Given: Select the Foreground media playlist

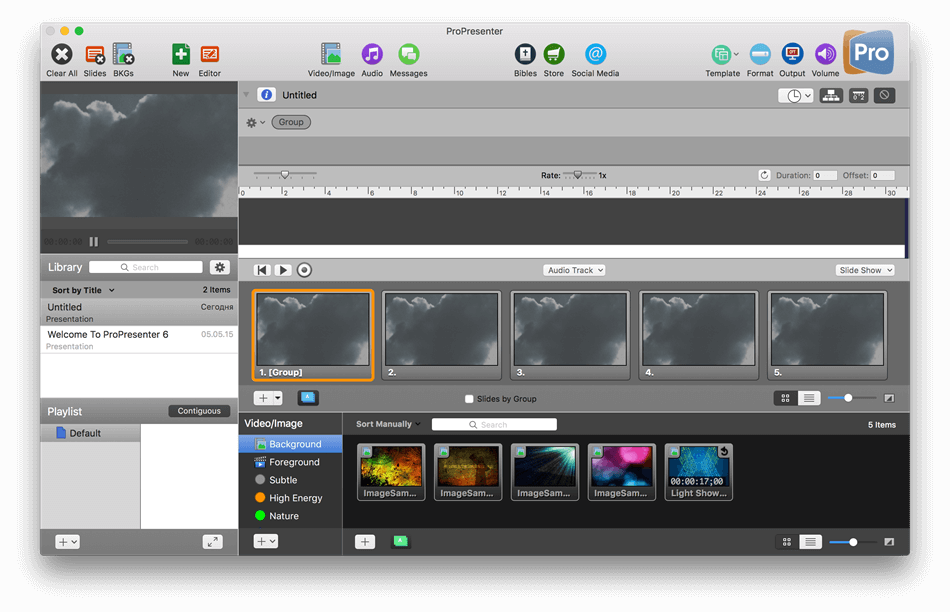Looking at the screenshot, I should (x=291, y=462).
